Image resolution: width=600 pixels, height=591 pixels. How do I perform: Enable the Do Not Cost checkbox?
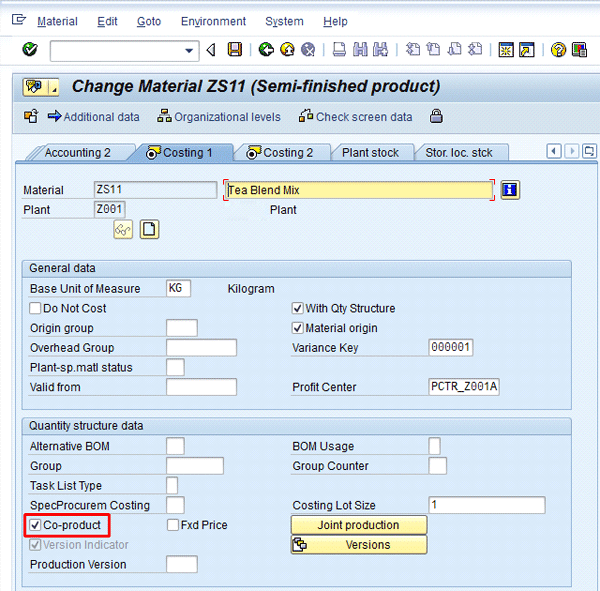click(36, 308)
